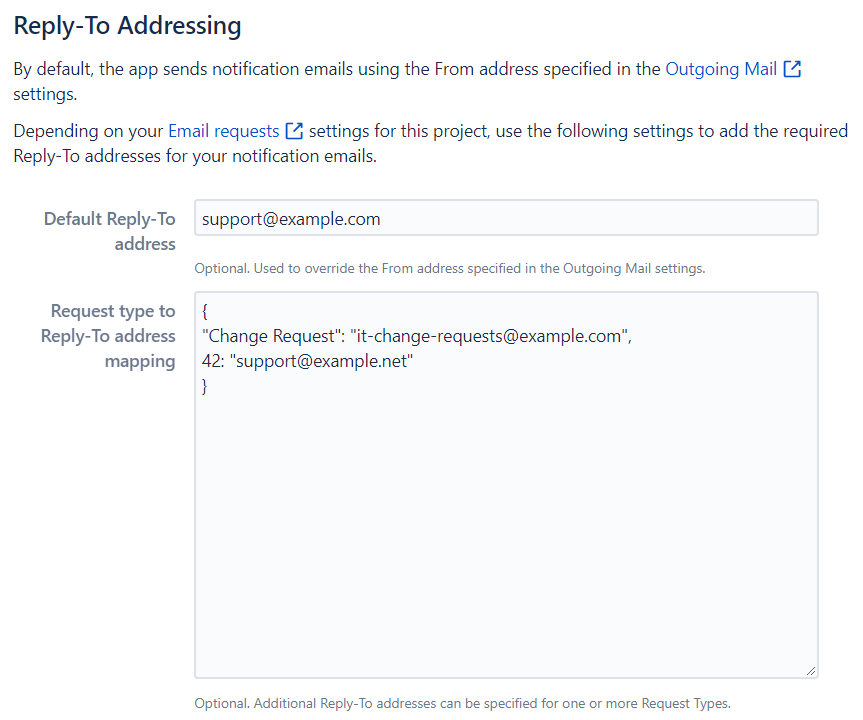Click the external link icon beside Outgoing Mail
The height and width of the screenshot is (720, 863).
793,69
